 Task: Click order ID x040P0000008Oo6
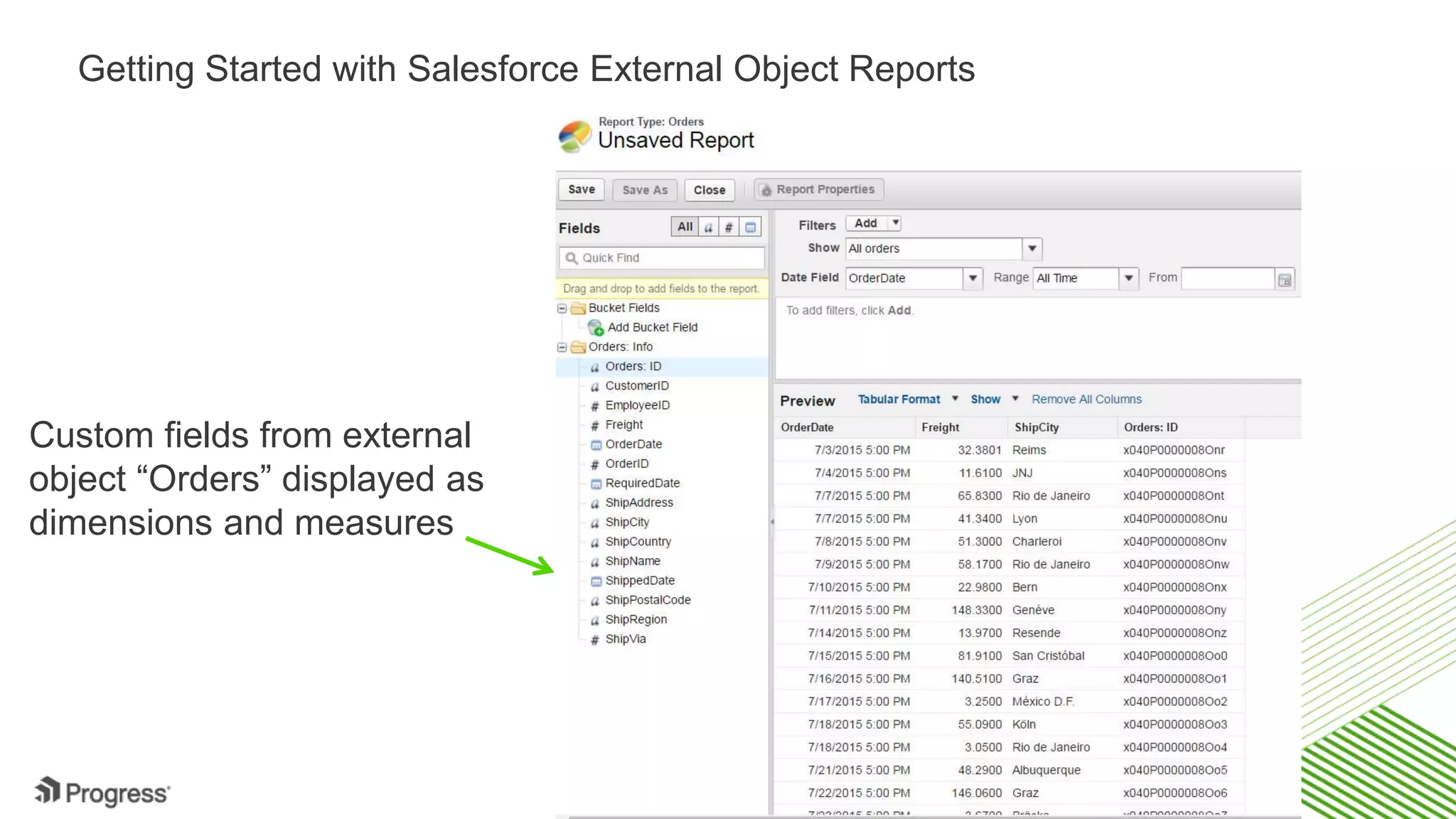point(1175,793)
